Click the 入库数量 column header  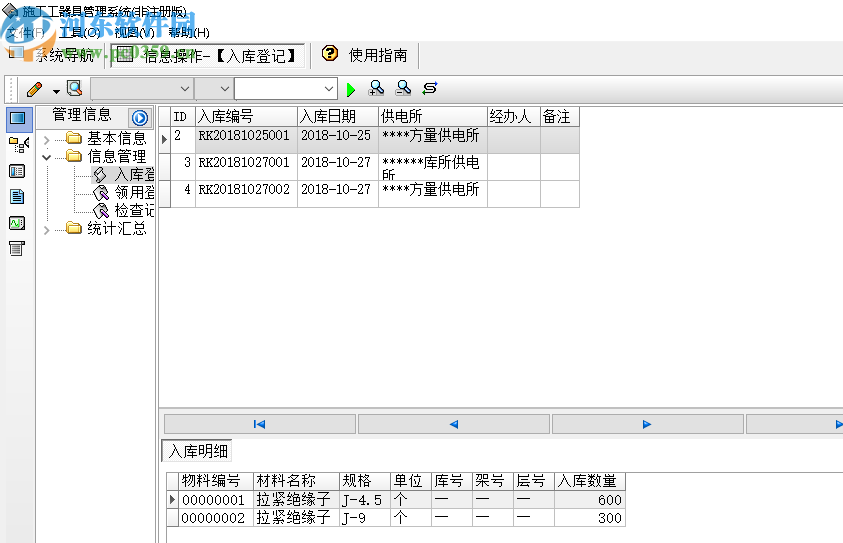590,481
